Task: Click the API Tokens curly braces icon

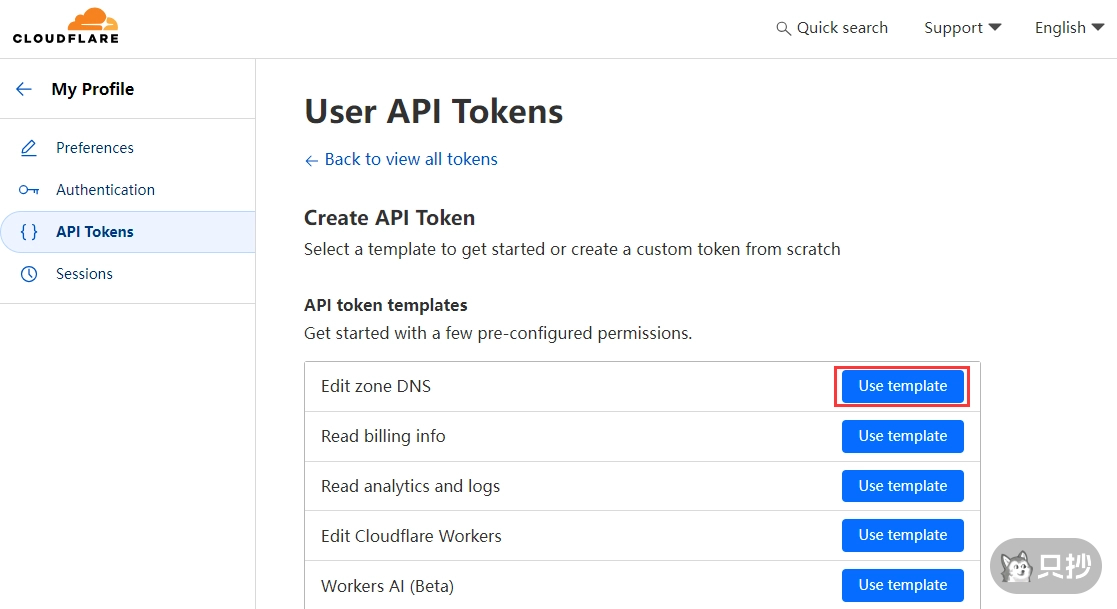Action: (x=29, y=232)
